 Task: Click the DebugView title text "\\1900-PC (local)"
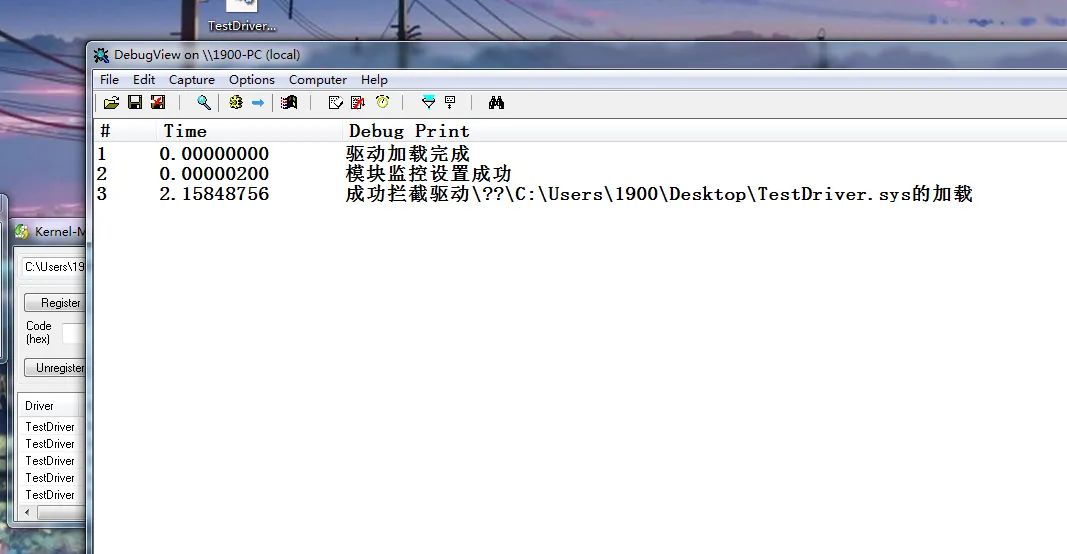click(251, 55)
